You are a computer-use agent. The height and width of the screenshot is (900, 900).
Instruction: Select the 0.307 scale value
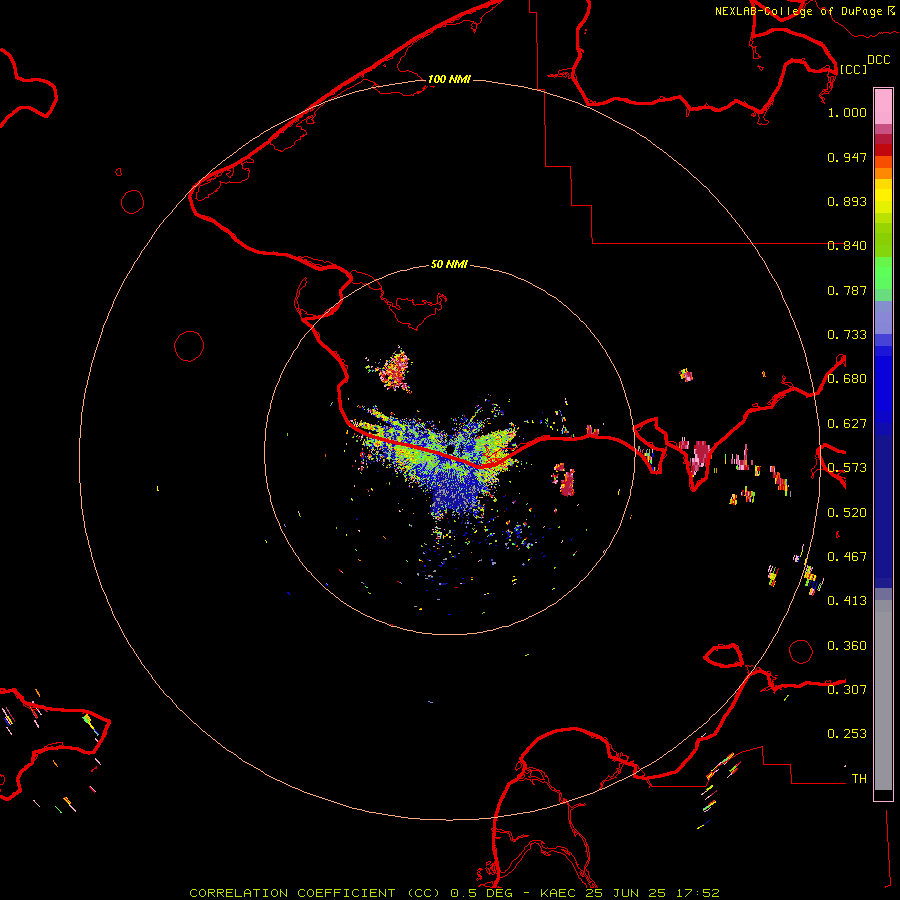coord(847,690)
